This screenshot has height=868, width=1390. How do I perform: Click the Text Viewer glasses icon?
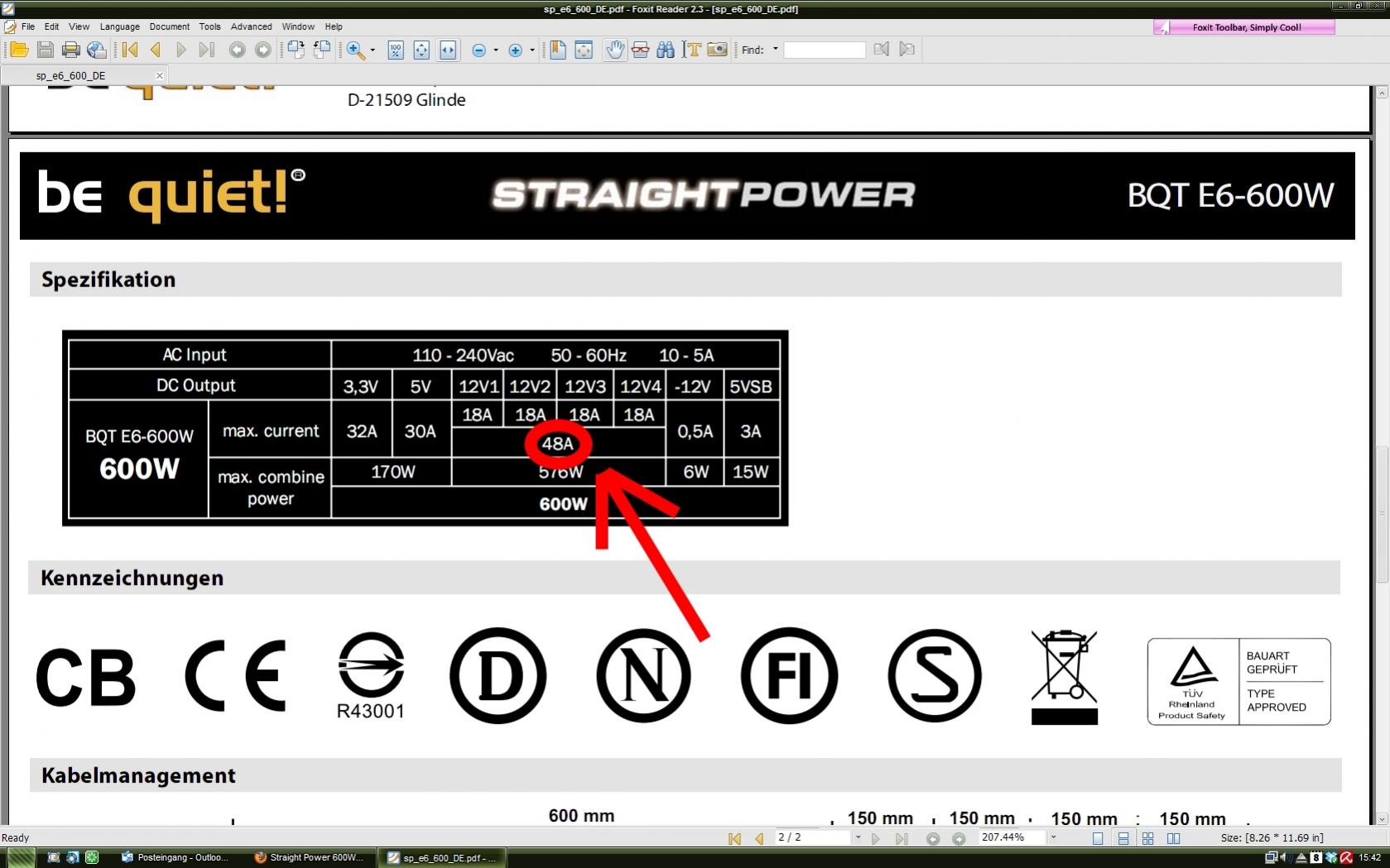pos(641,50)
